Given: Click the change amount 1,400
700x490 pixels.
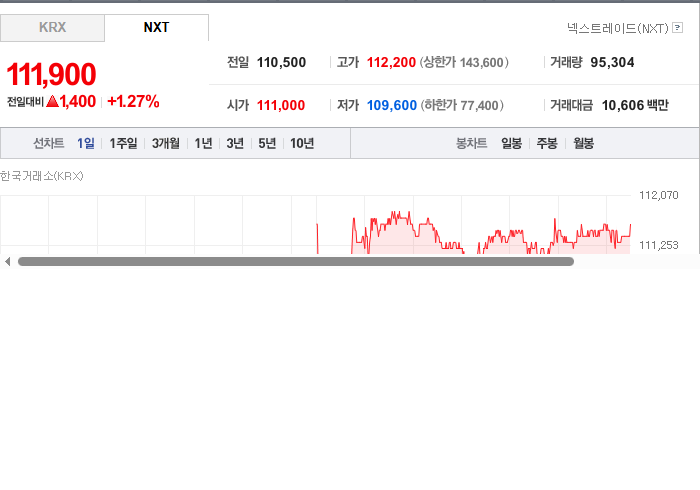Looking at the screenshot, I should tap(78, 101).
